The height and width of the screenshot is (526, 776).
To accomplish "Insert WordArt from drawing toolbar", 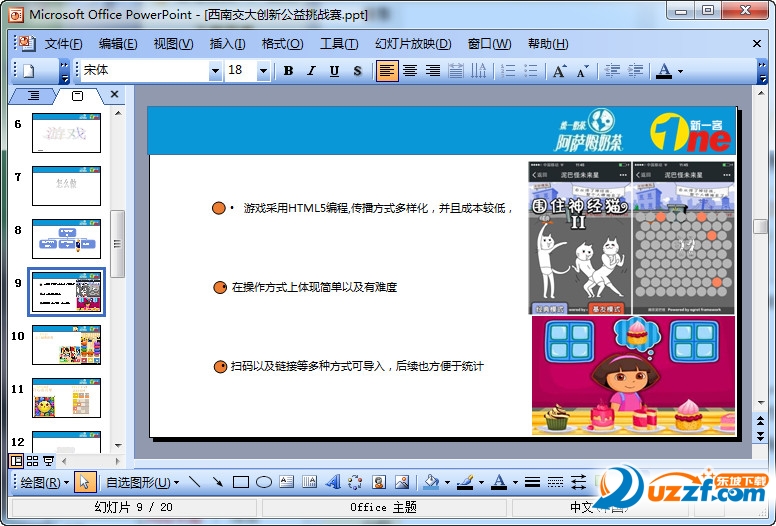I will 333,482.
